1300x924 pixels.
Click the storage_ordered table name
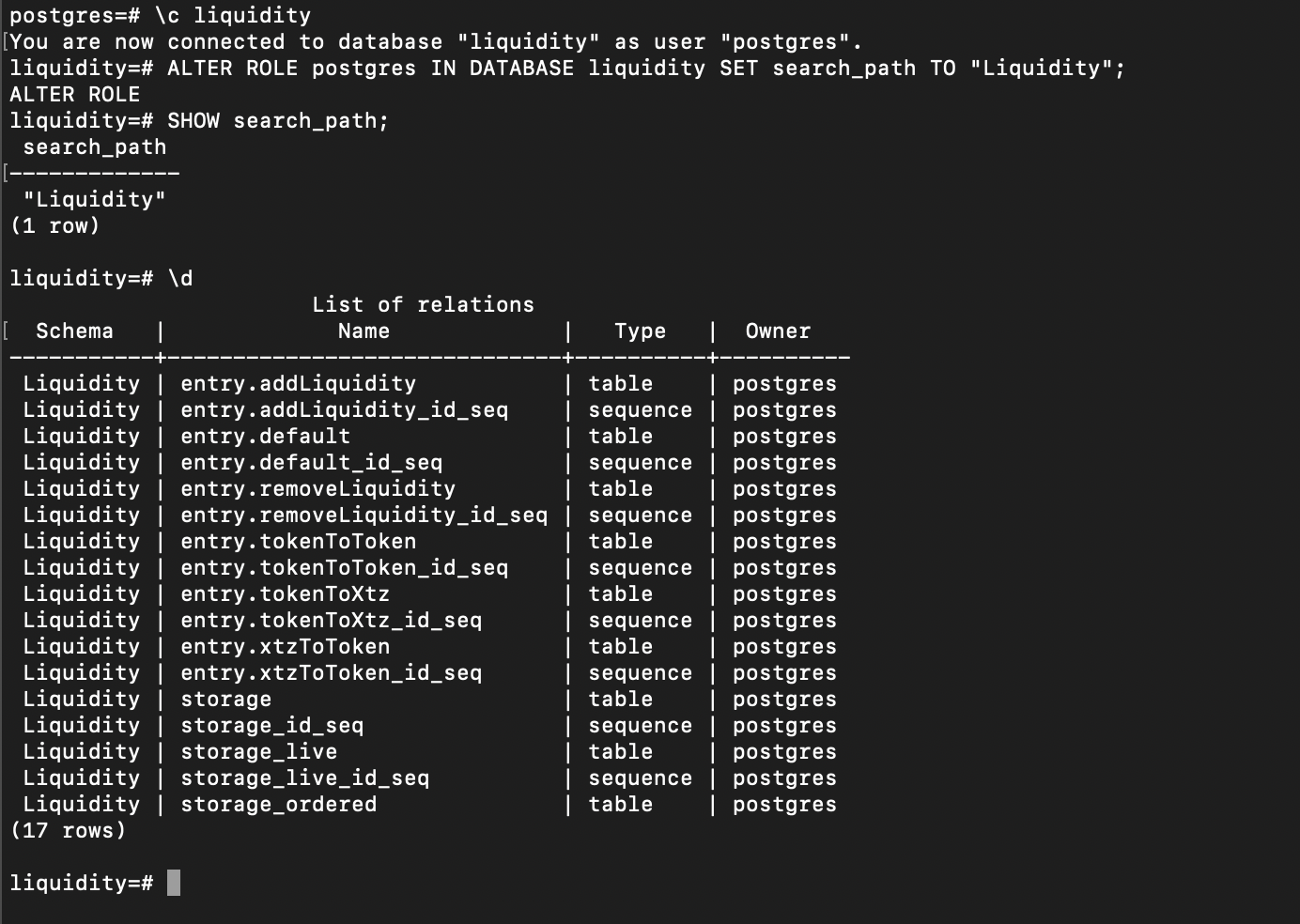(x=278, y=805)
